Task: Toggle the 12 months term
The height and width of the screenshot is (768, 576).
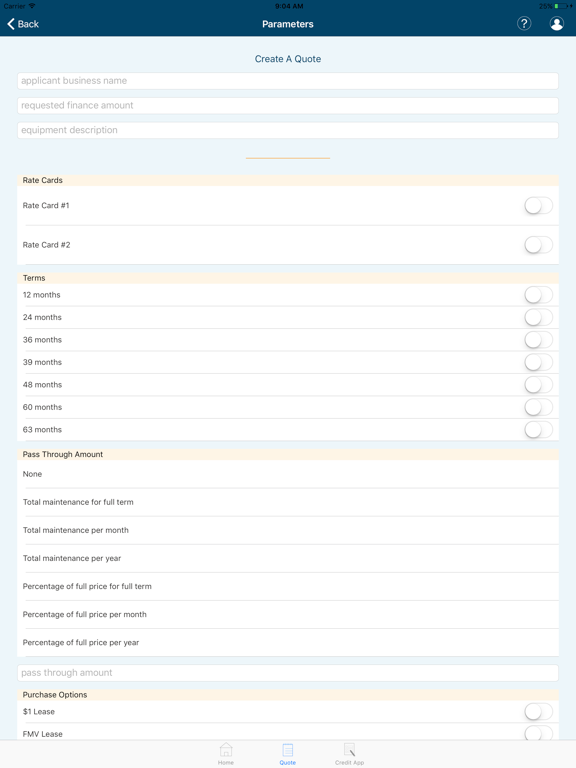Action: (538, 295)
